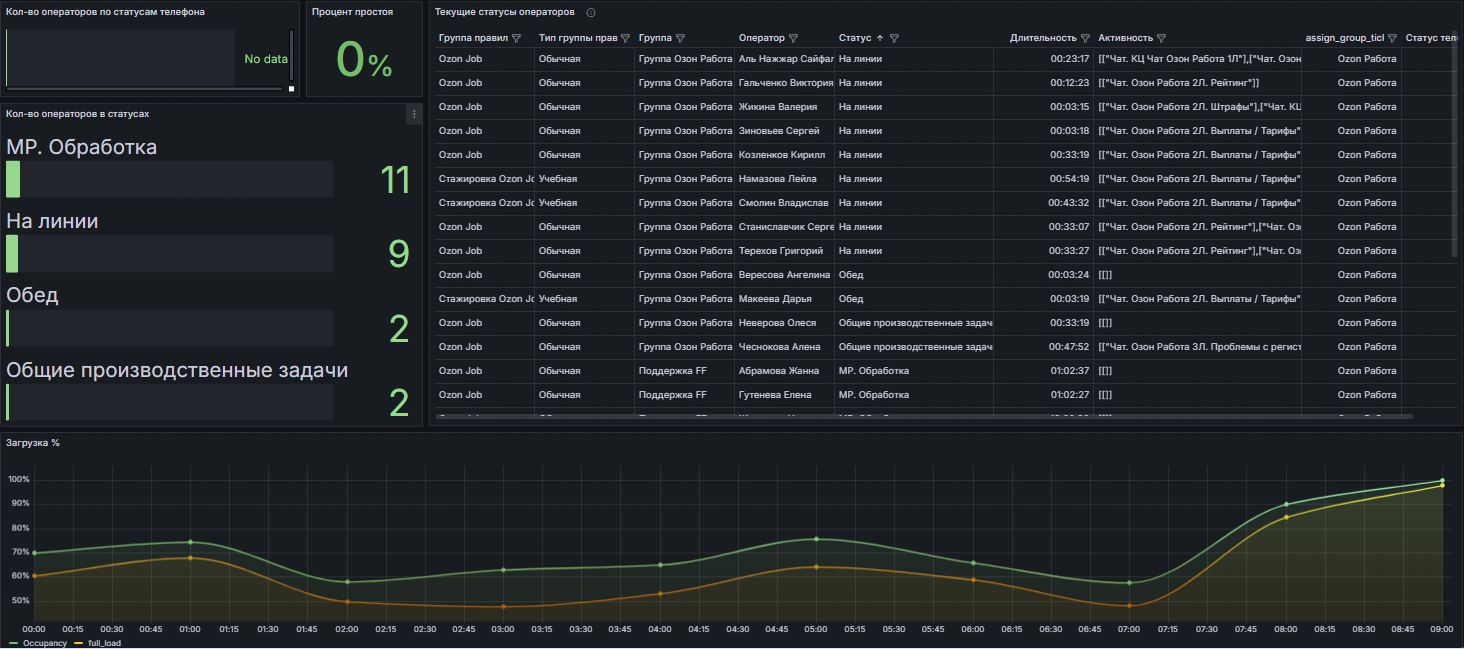This screenshot has height=649, width=1464.
Task: Open Загрузка % panel title menu
Action: click(32, 442)
